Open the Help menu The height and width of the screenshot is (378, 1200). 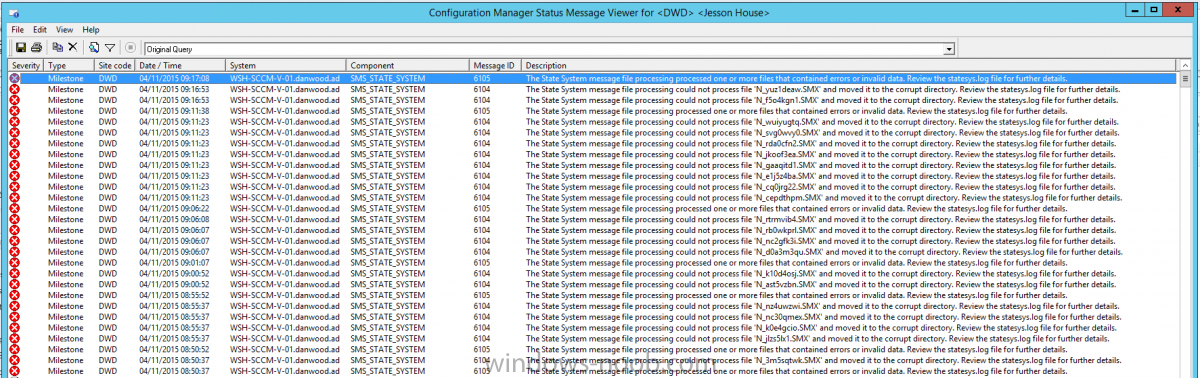pos(91,30)
